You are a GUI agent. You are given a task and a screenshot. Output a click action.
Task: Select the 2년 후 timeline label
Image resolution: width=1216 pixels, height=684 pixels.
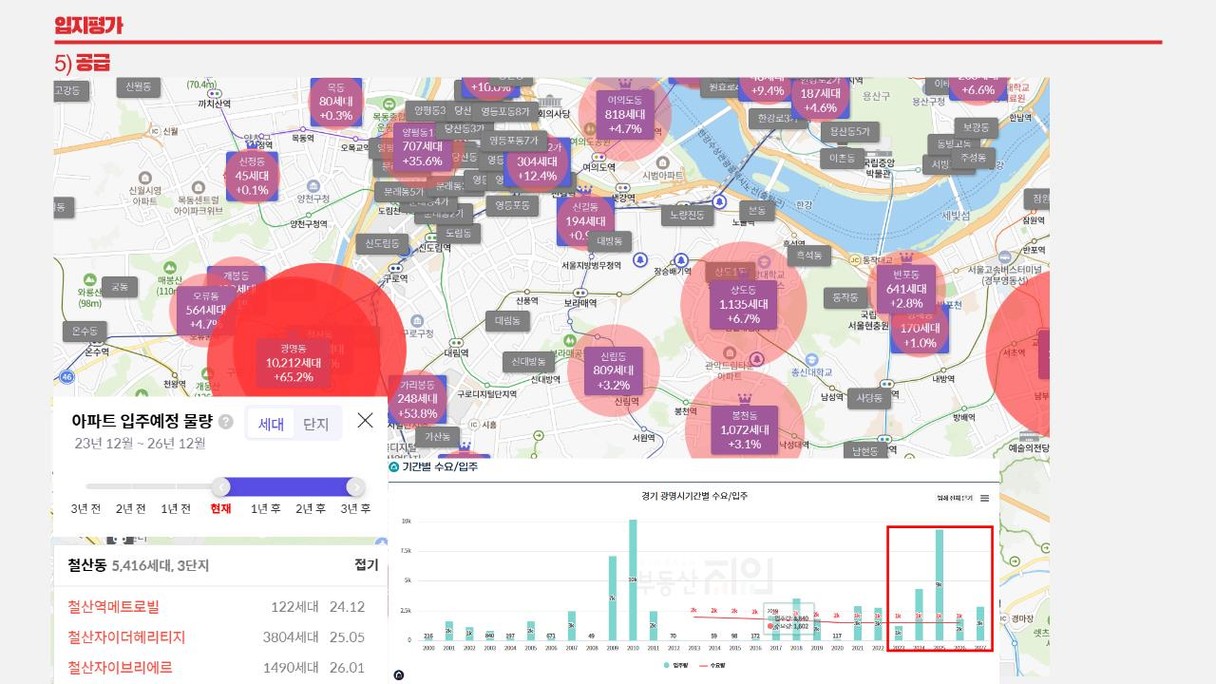point(311,509)
